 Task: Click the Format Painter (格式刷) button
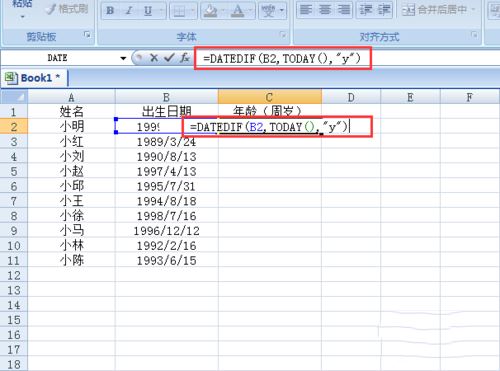[x=68, y=9]
